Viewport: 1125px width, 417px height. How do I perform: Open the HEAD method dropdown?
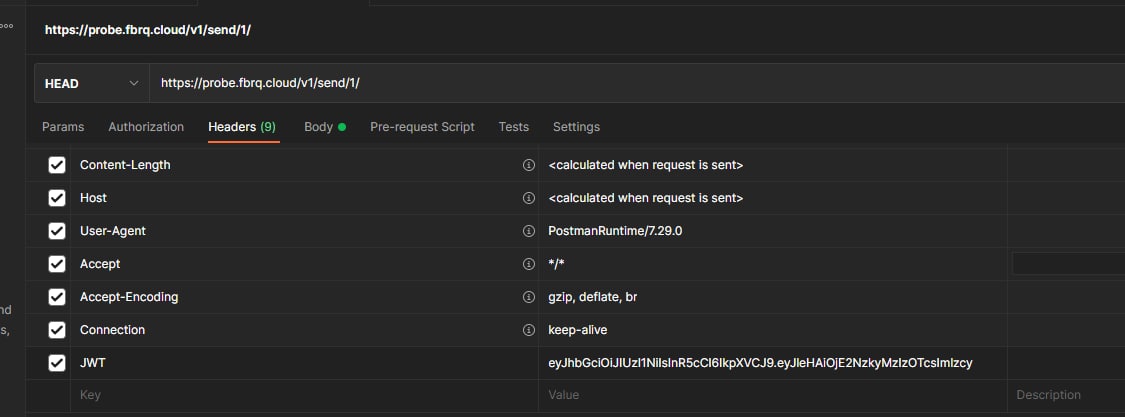tap(92, 83)
